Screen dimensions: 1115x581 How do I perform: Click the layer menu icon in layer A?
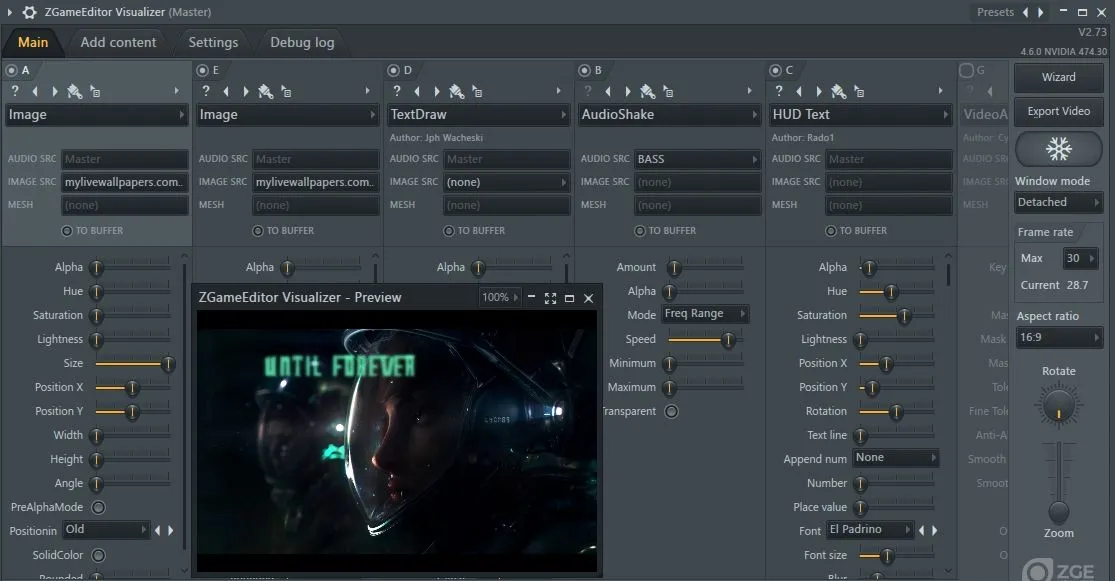tap(95, 91)
